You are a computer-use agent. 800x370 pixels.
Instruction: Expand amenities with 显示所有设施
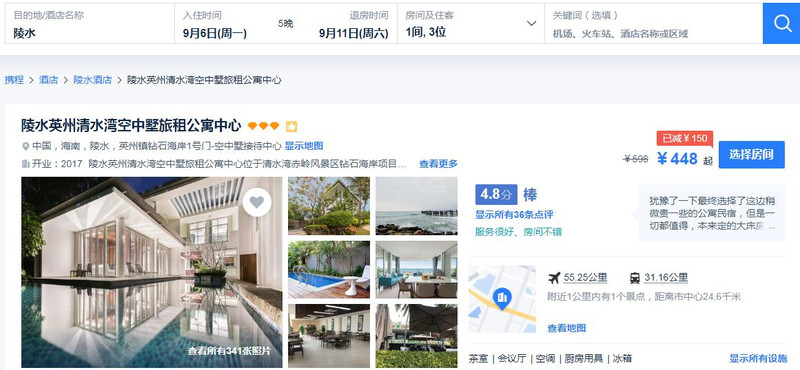click(758, 358)
